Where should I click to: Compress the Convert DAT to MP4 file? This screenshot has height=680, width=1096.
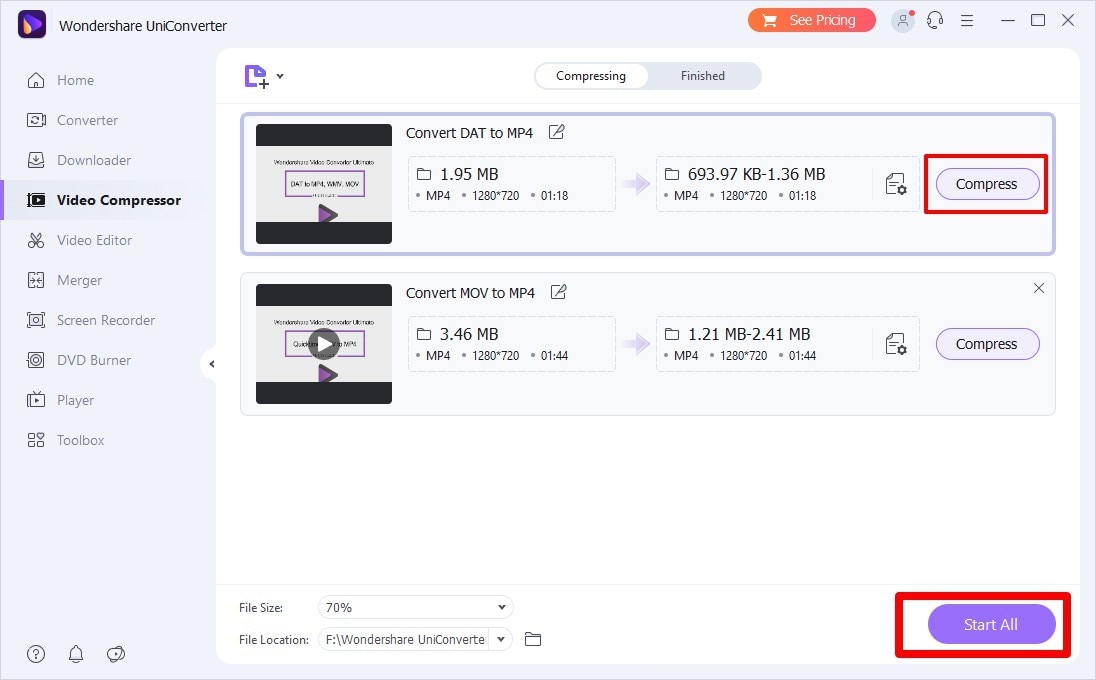(987, 184)
